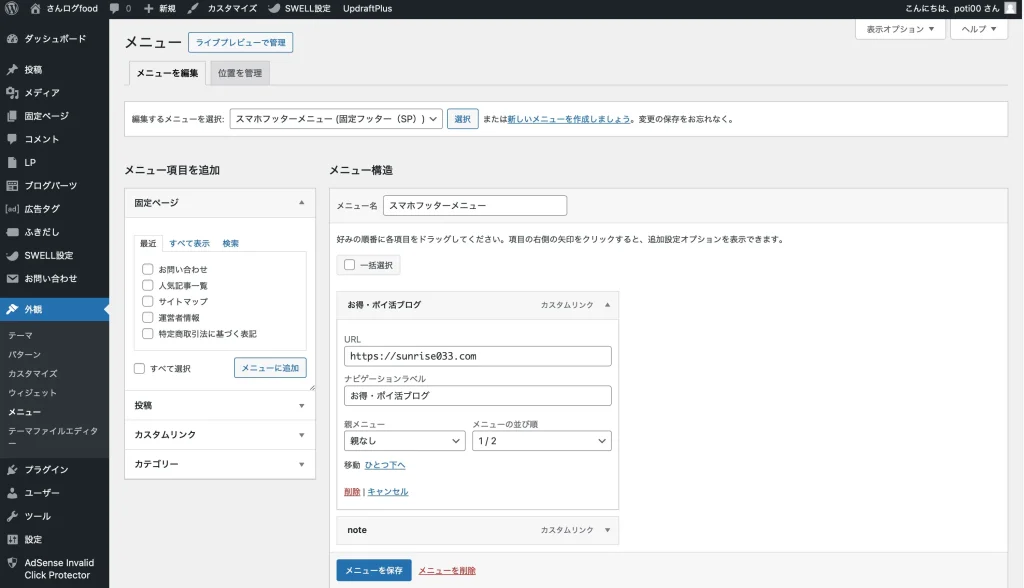The image size is (1024, 588).
Task: Select the 最近 tab in 固定ページ
Action: (148, 243)
